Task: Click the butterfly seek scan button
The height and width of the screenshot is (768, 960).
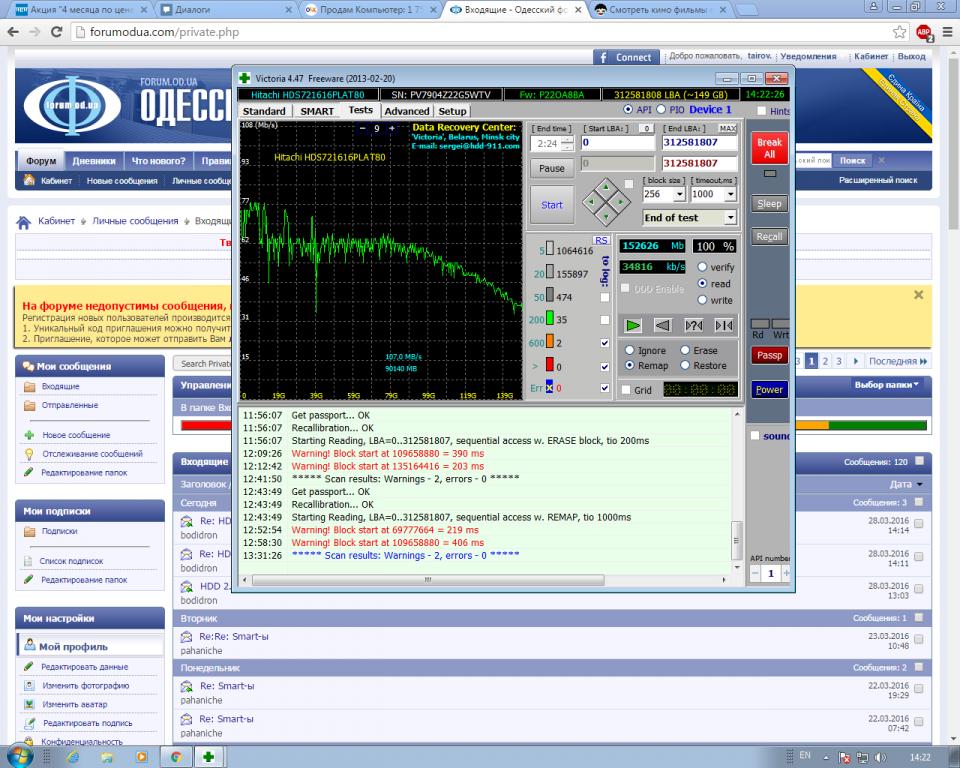Action: [724, 325]
